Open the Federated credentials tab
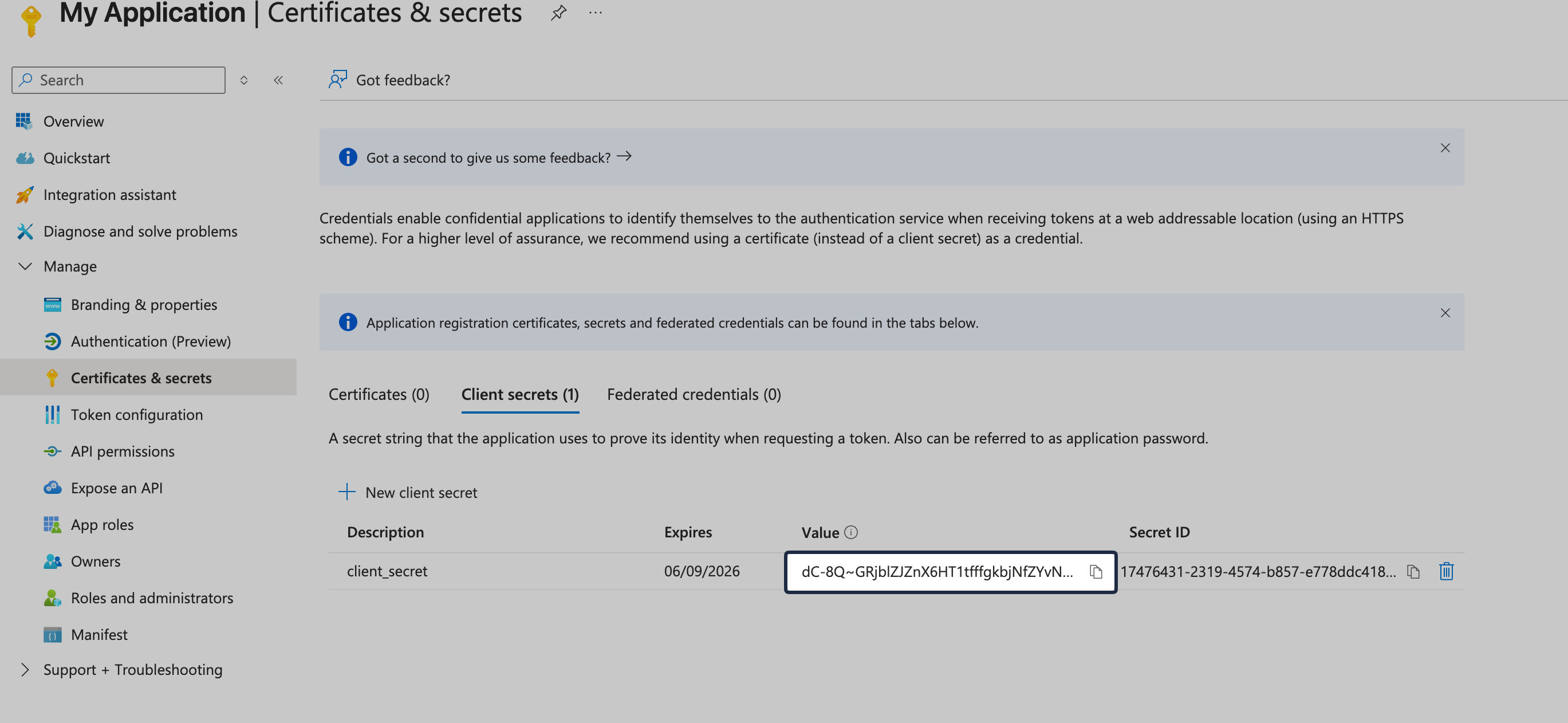 click(x=694, y=394)
